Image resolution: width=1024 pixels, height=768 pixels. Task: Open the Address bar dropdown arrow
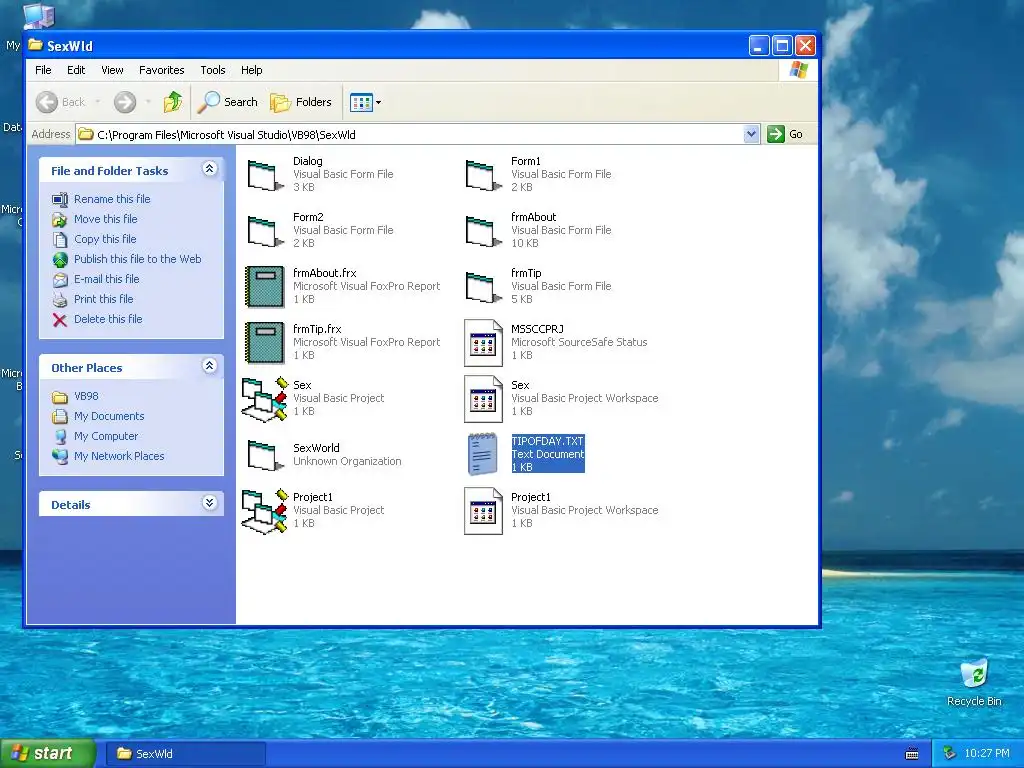[x=751, y=134]
